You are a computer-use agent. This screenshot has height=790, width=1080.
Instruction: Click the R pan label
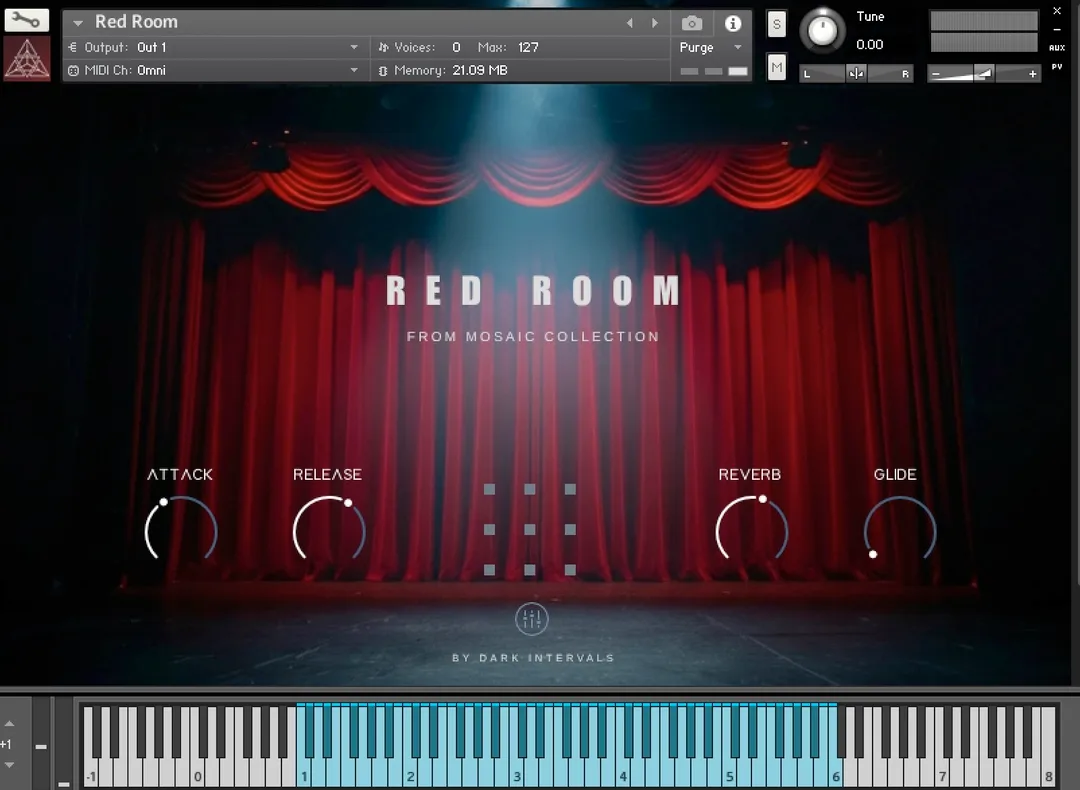(905, 74)
